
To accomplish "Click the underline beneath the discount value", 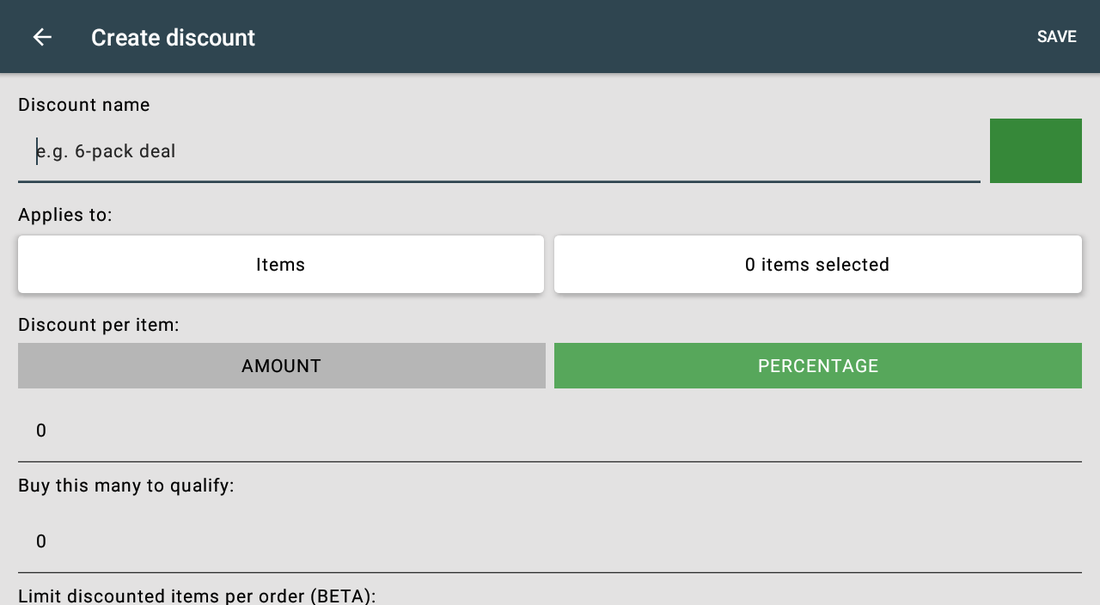I will point(550,462).
